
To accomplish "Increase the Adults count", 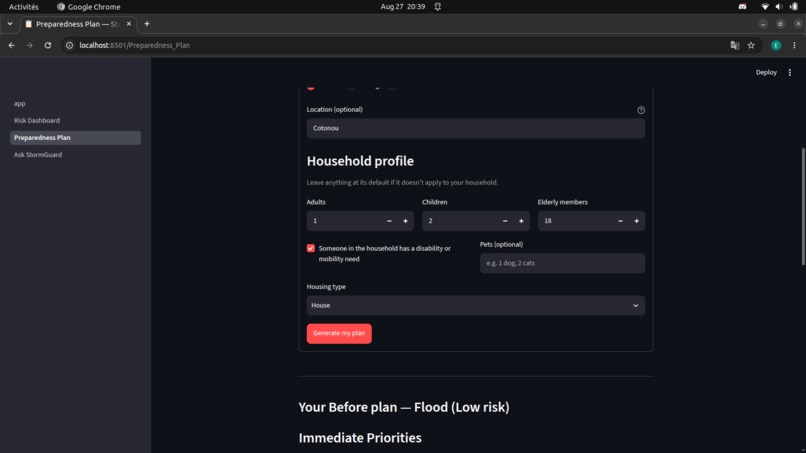I will 405,221.
